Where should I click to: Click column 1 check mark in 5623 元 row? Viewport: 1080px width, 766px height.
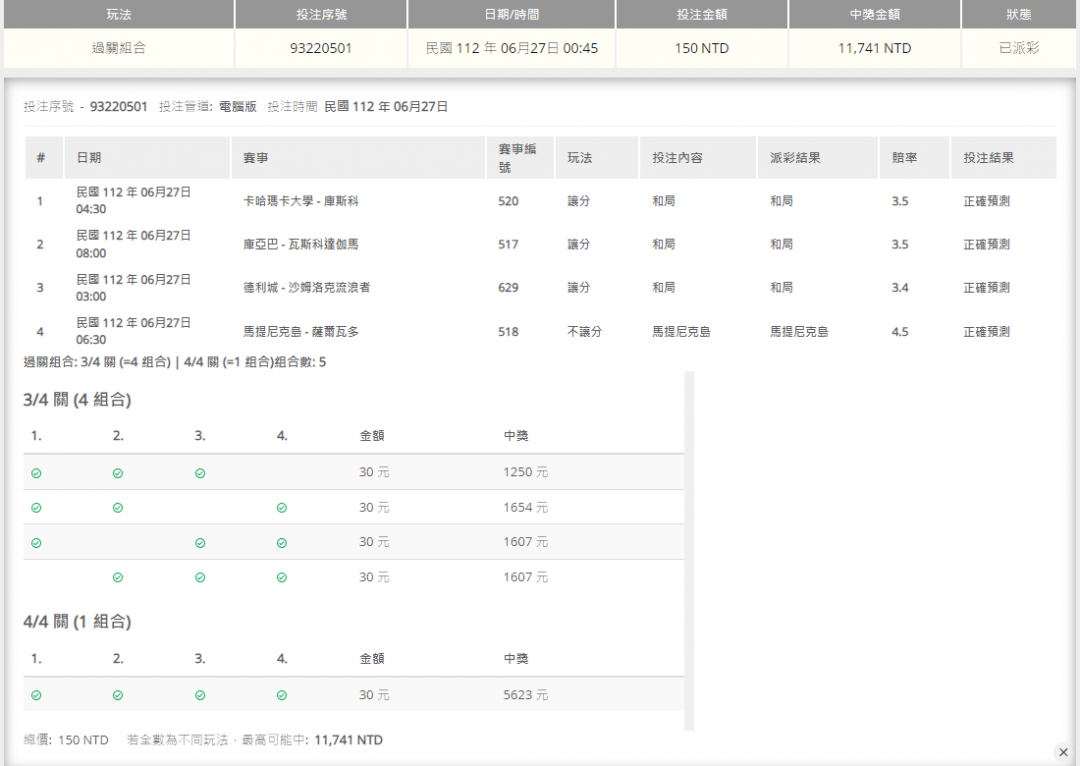click(36, 695)
